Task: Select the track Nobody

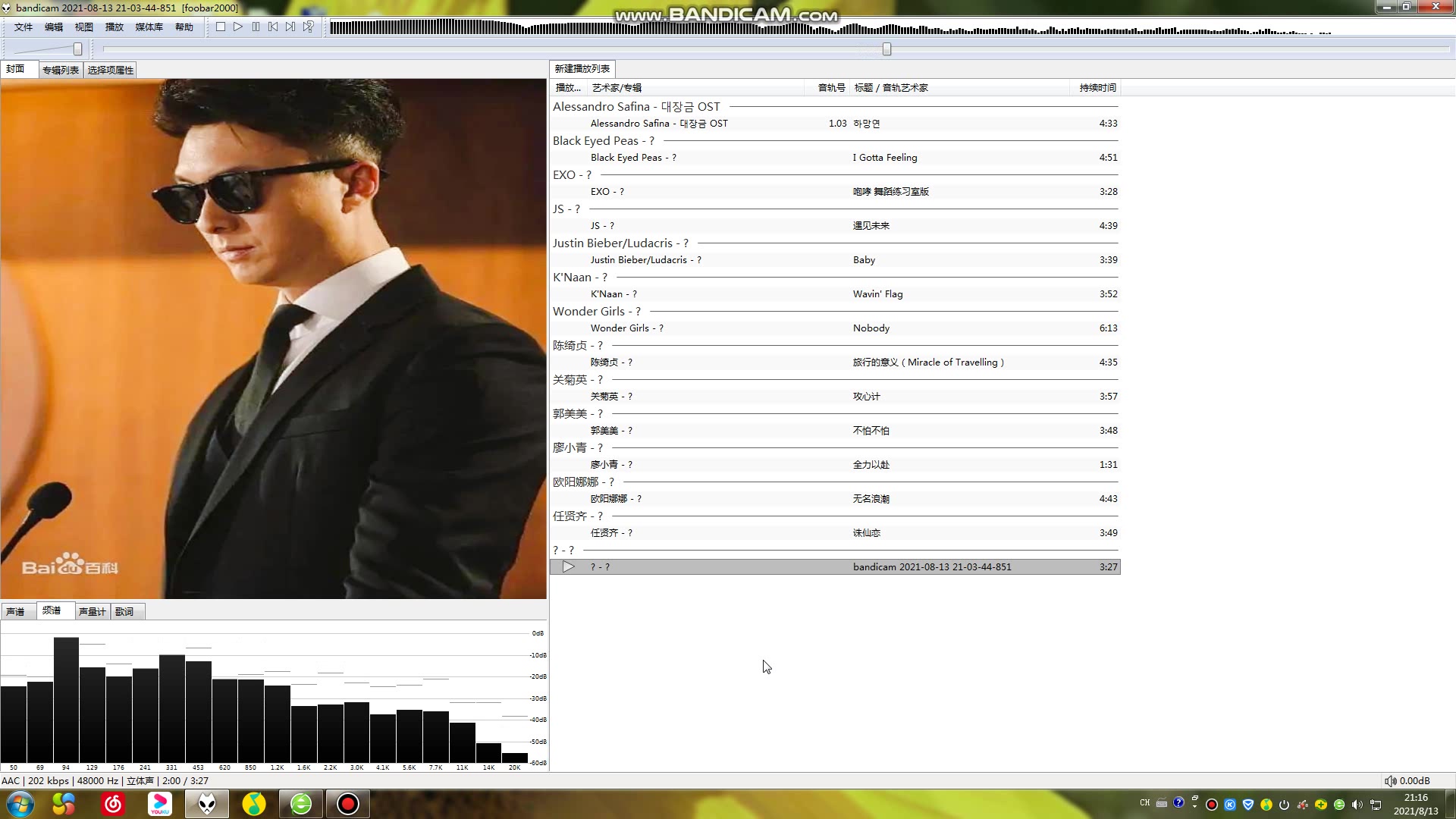Action: point(835,328)
